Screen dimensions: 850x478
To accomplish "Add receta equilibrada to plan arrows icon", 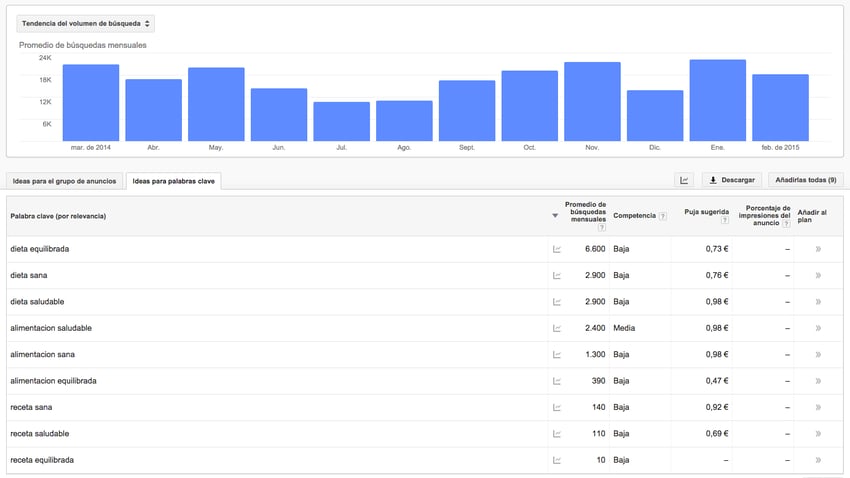I will tap(818, 460).
